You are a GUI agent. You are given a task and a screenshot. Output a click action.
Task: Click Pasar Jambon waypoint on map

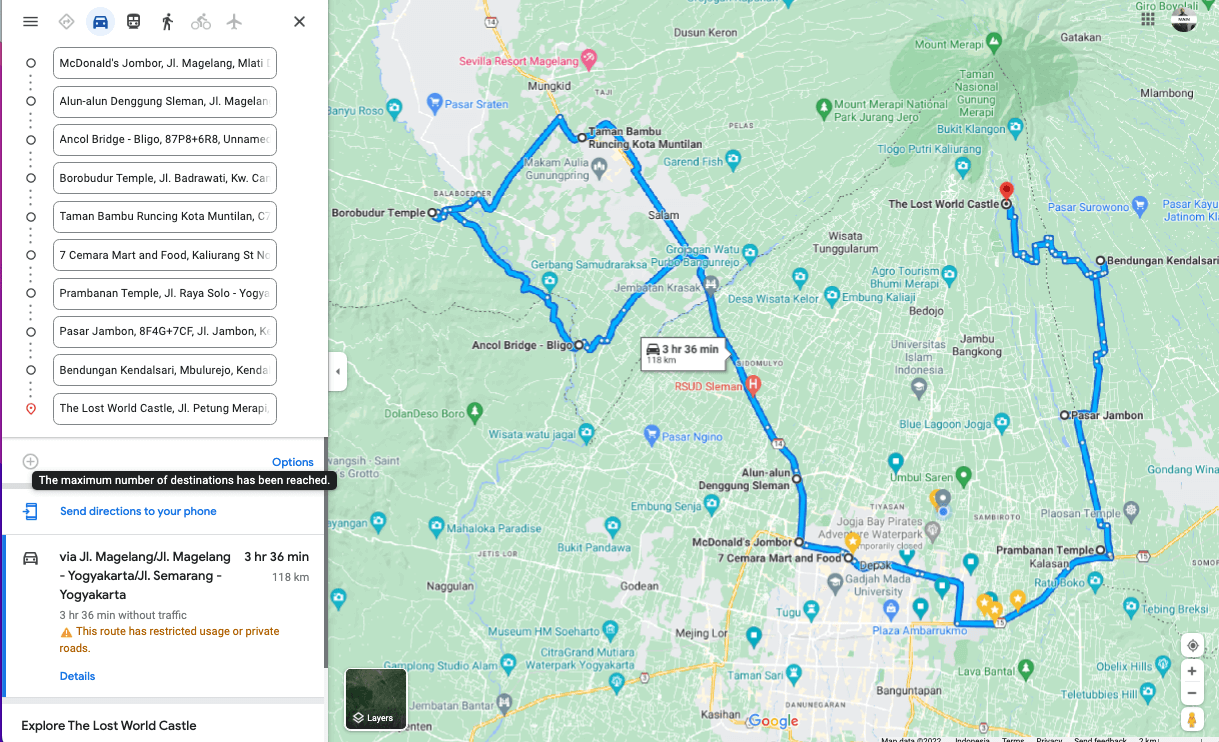[1066, 415]
